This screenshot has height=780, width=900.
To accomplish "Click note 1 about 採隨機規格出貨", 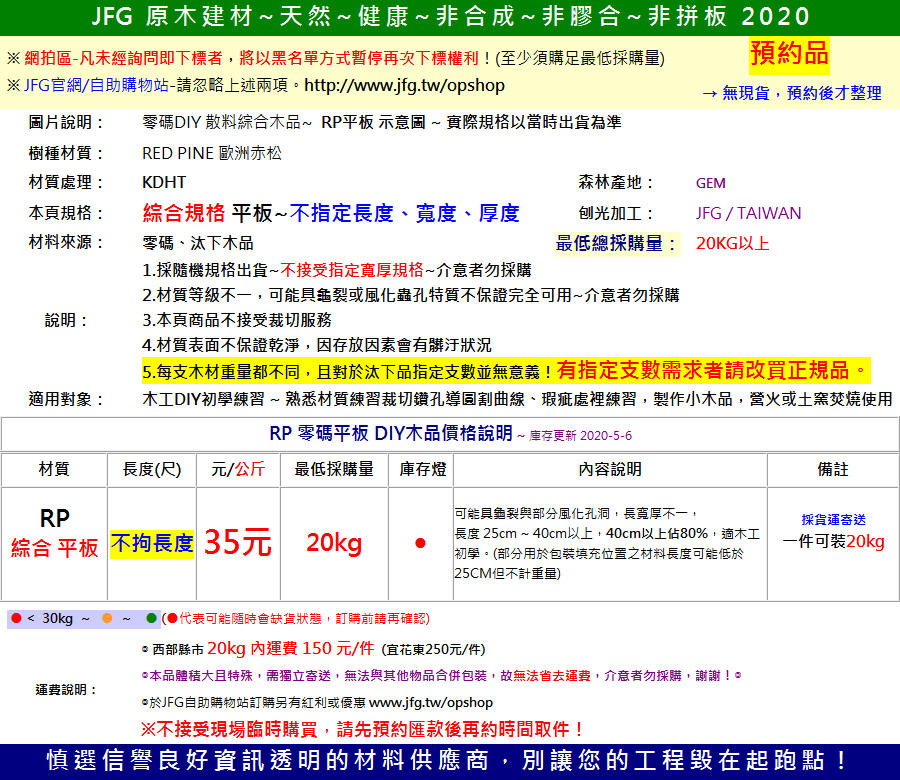I will coord(337,270).
